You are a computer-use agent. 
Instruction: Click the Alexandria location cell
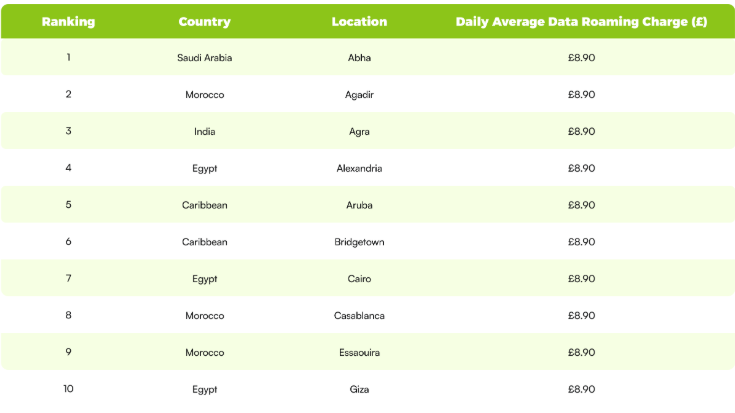coord(359,168)
